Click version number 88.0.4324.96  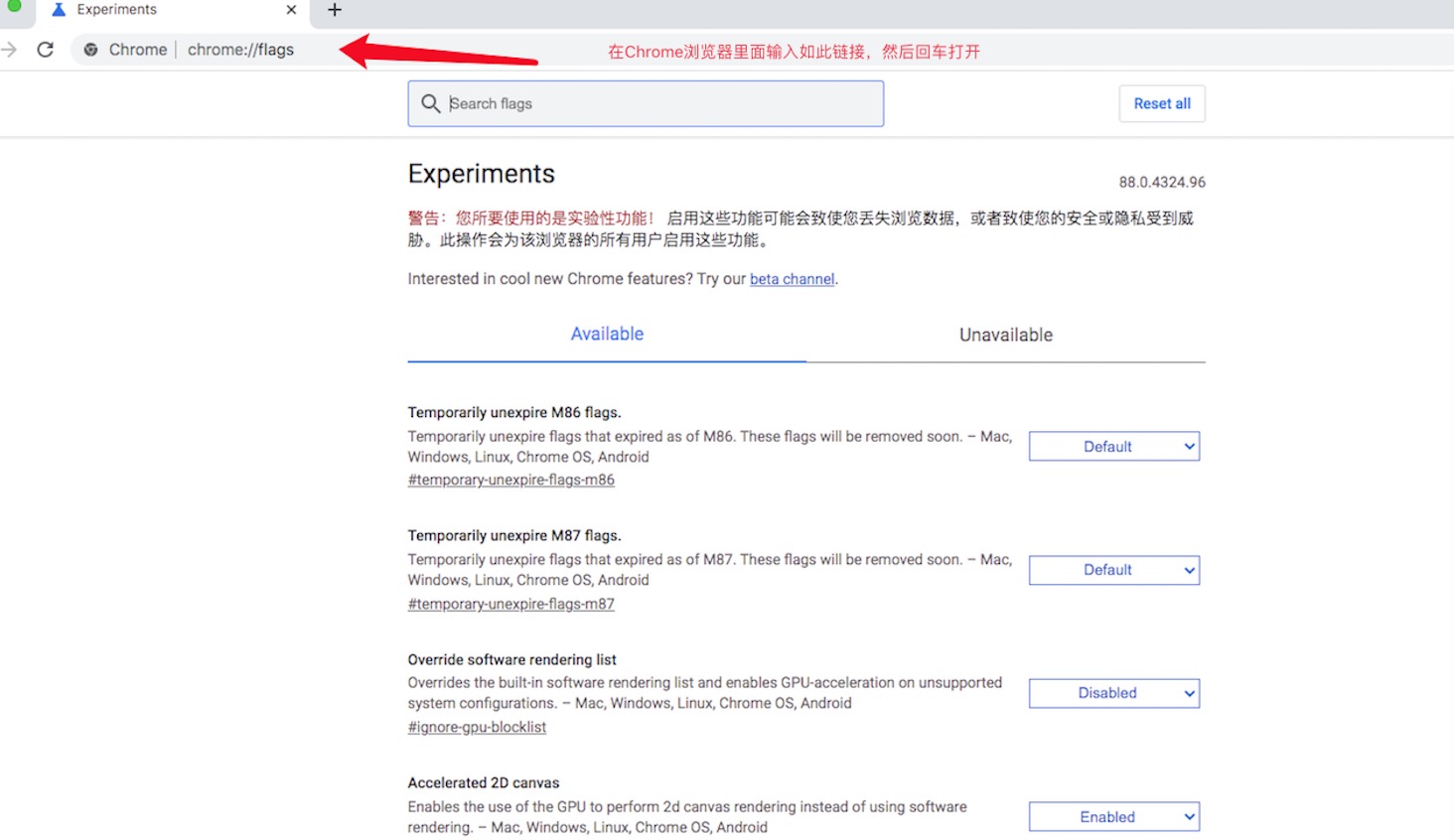(1162, 183)
